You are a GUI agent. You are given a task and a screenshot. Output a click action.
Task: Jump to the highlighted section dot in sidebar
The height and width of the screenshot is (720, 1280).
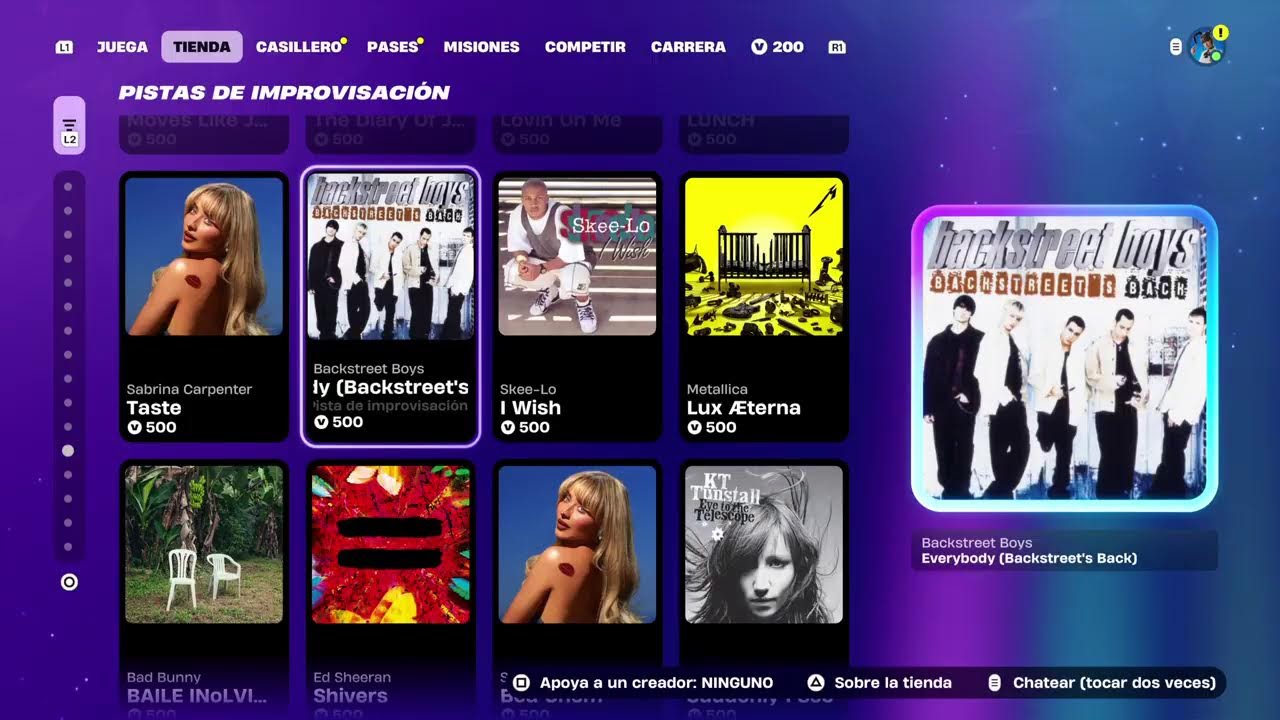68,451
